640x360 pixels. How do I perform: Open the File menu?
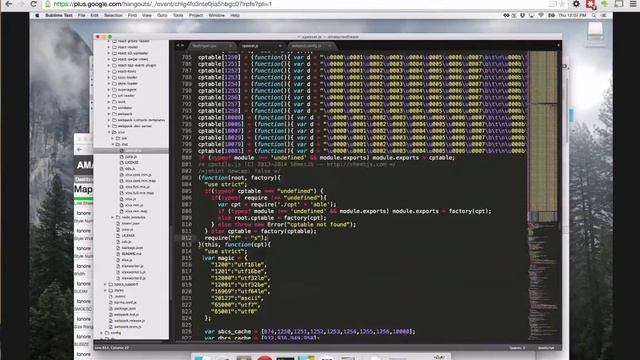[x=82, y=16]
